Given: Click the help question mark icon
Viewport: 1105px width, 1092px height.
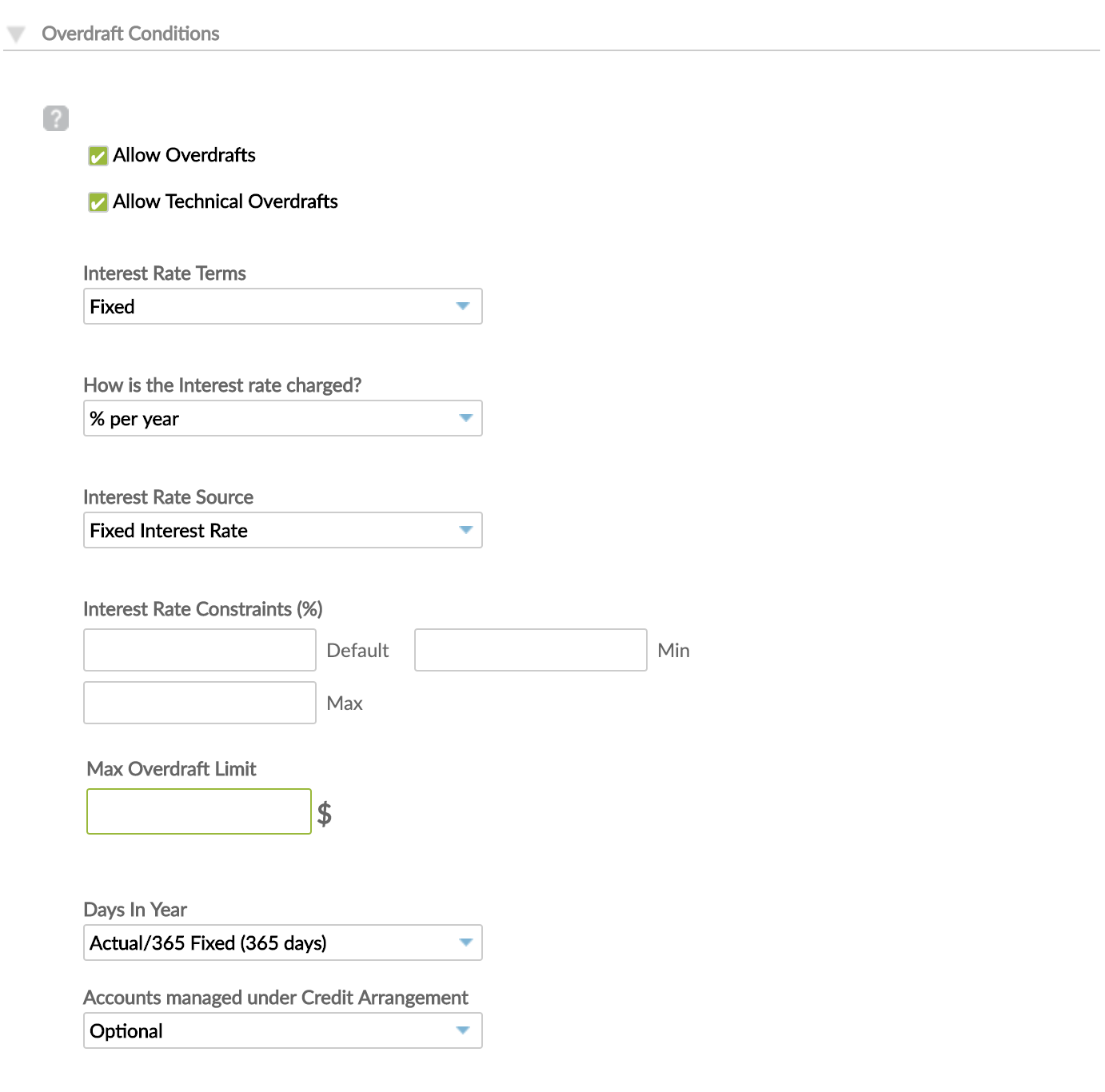Looking at the screenshot, I should 55,117.
